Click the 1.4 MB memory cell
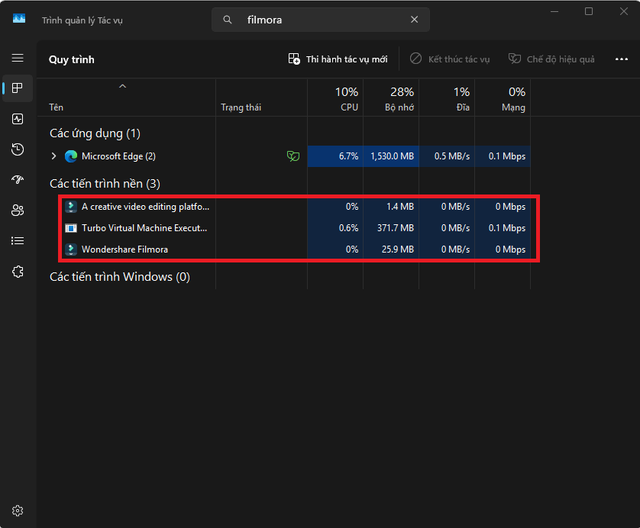Image resolution: width=640 pixels, height=528 pixels. (x=391, y=207)
